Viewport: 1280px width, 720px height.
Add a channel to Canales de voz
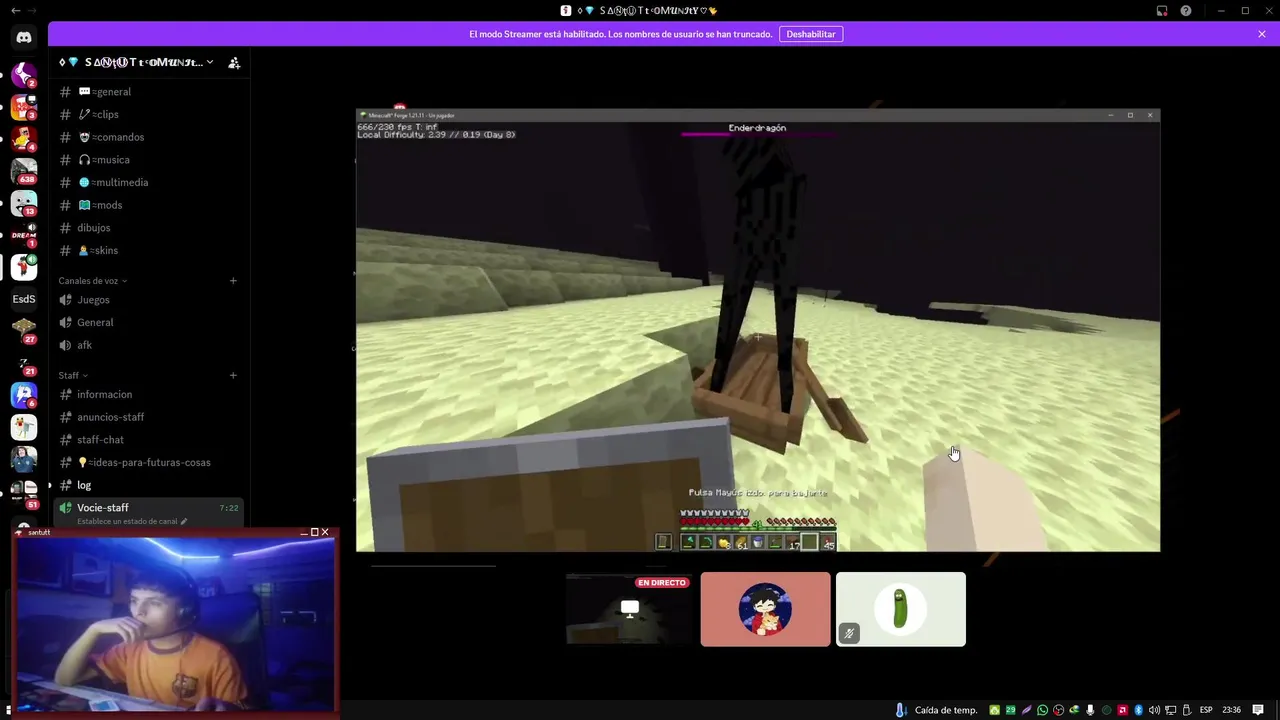click(233, 281)
